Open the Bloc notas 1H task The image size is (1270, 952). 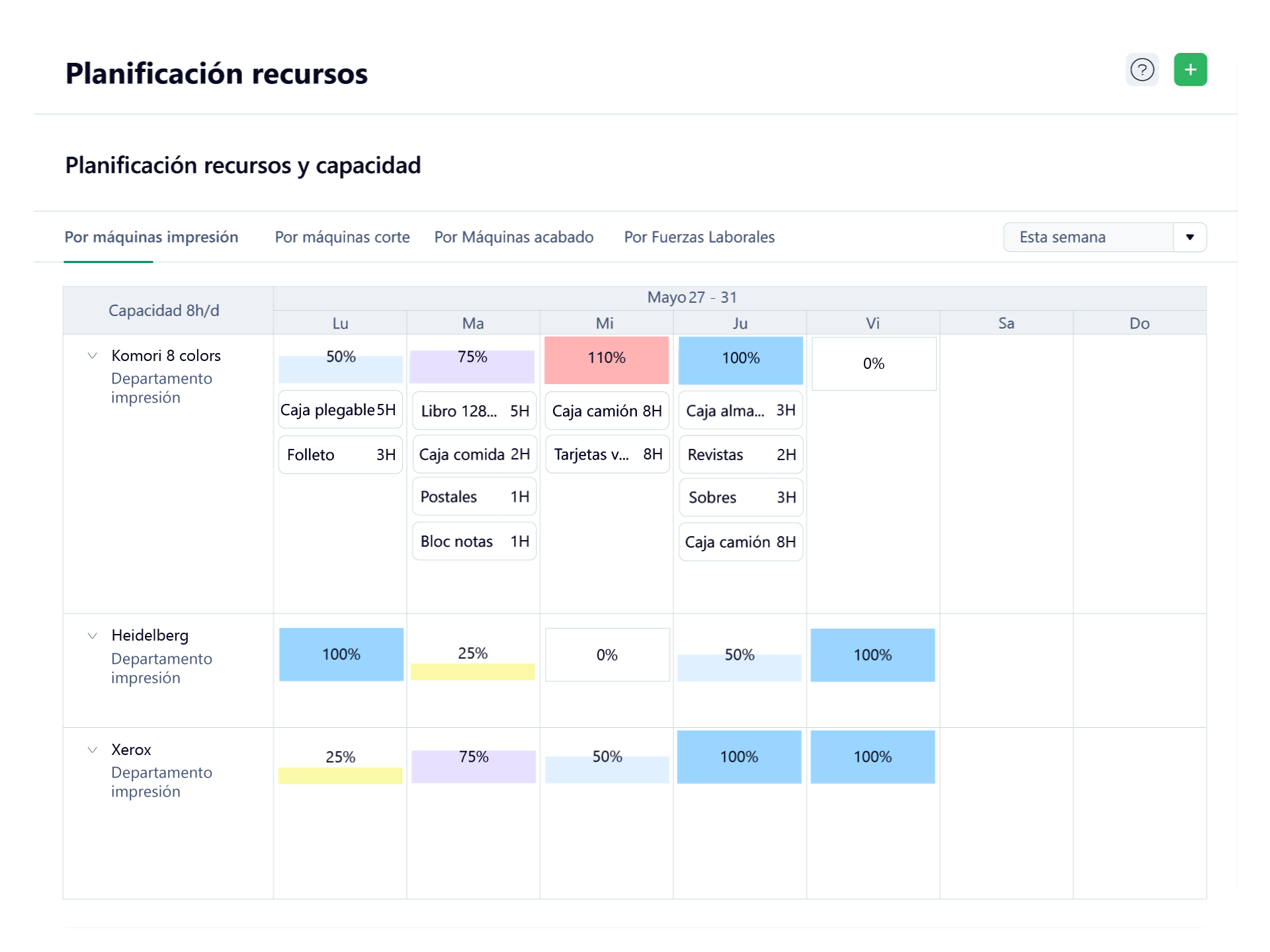(474, 541)
